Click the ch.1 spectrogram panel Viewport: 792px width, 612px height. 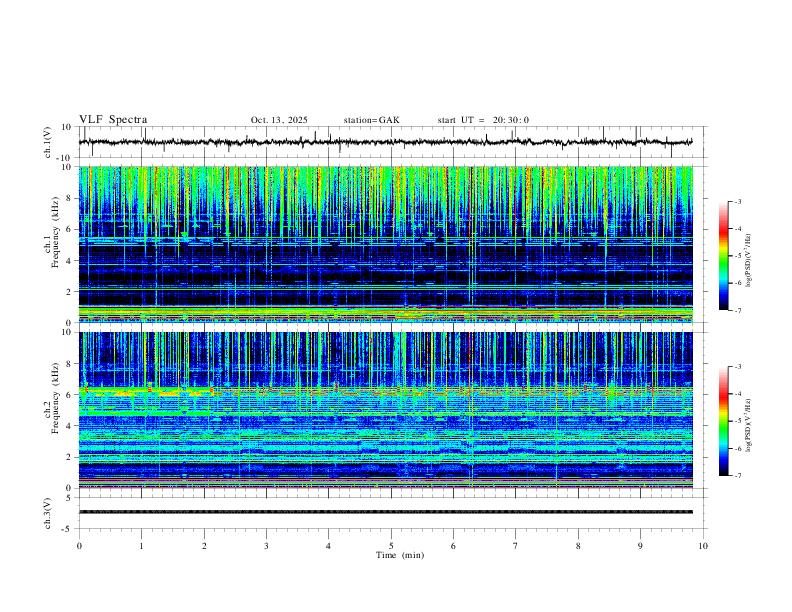(385, 244)
